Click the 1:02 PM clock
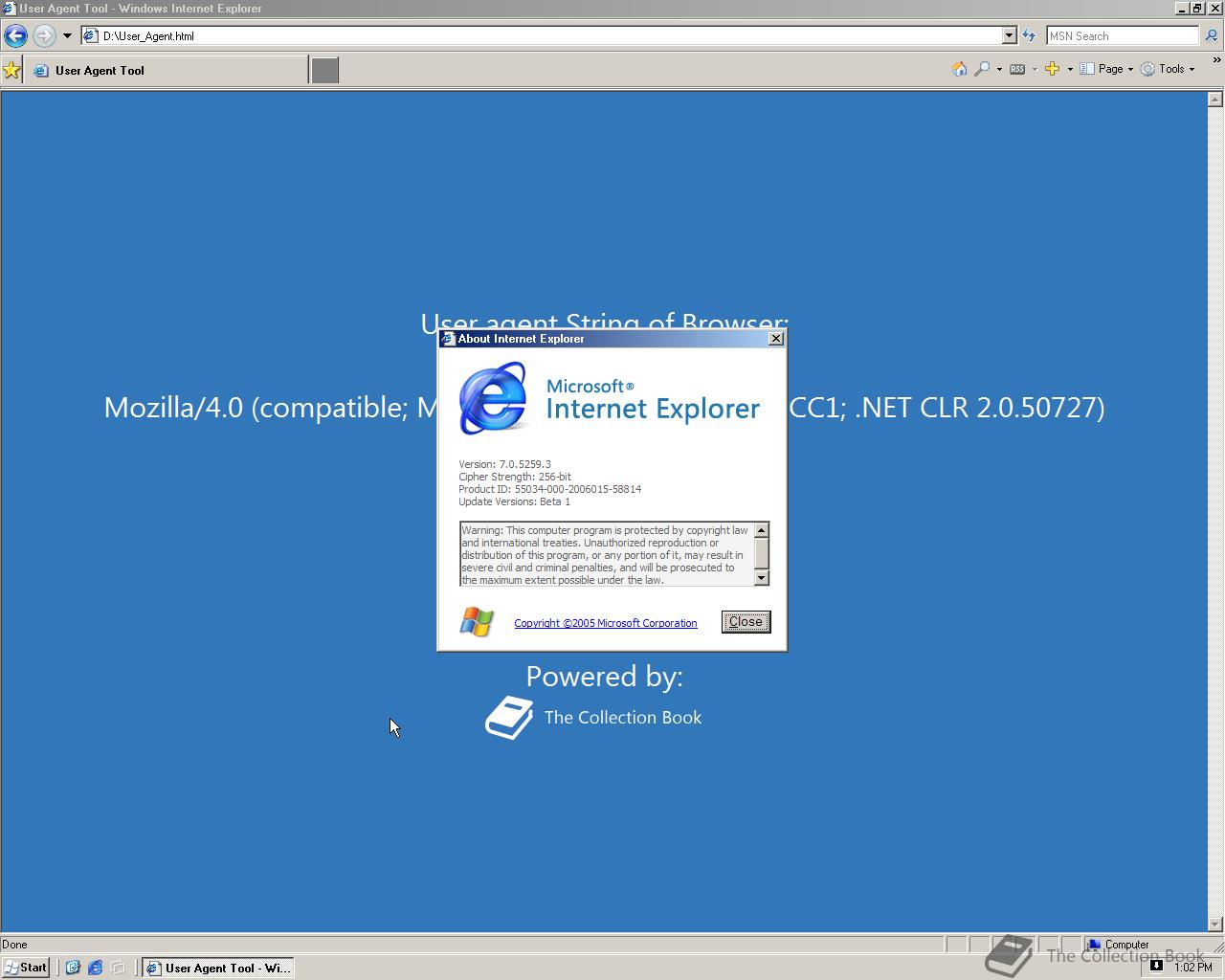 (x=1192, y=968)
